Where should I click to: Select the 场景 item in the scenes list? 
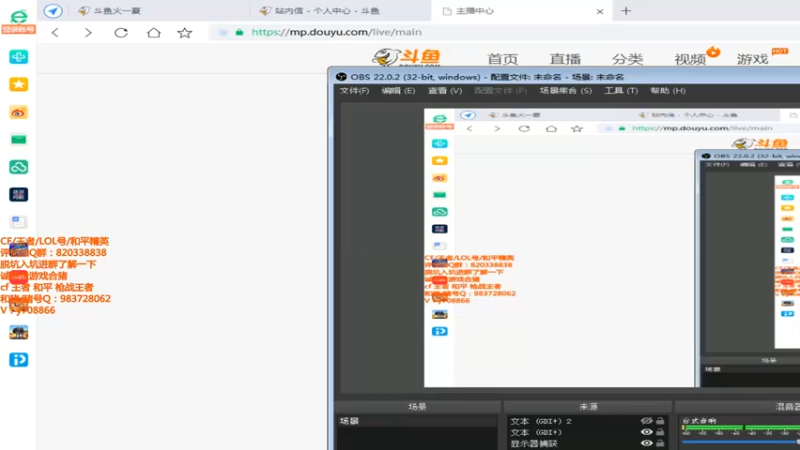416,421
